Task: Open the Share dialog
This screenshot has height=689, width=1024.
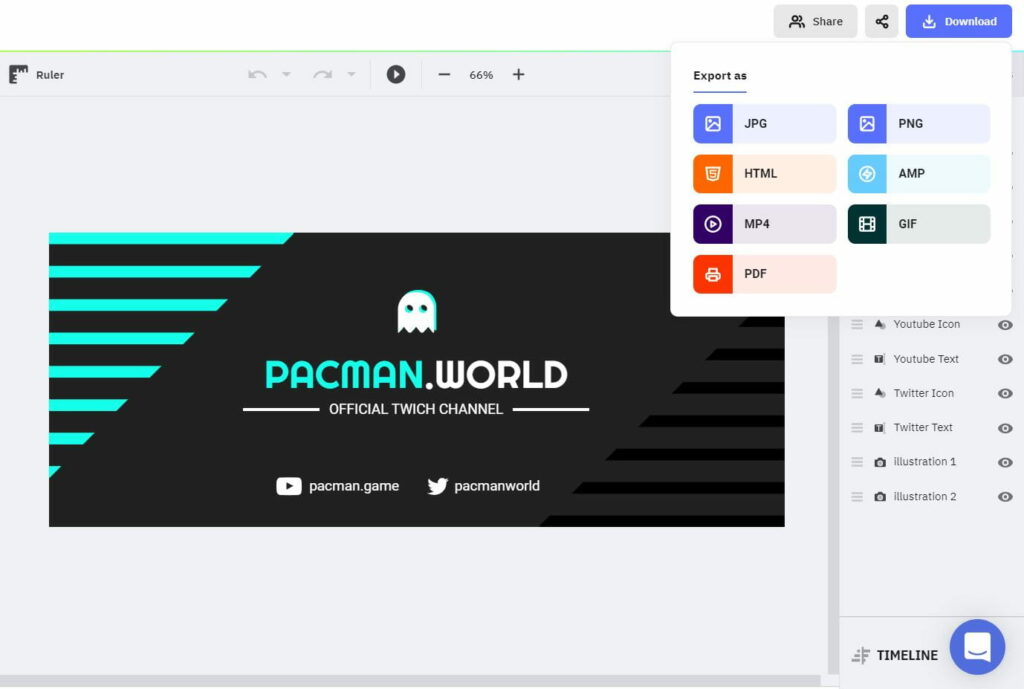Action: click(x=815, y=21)
